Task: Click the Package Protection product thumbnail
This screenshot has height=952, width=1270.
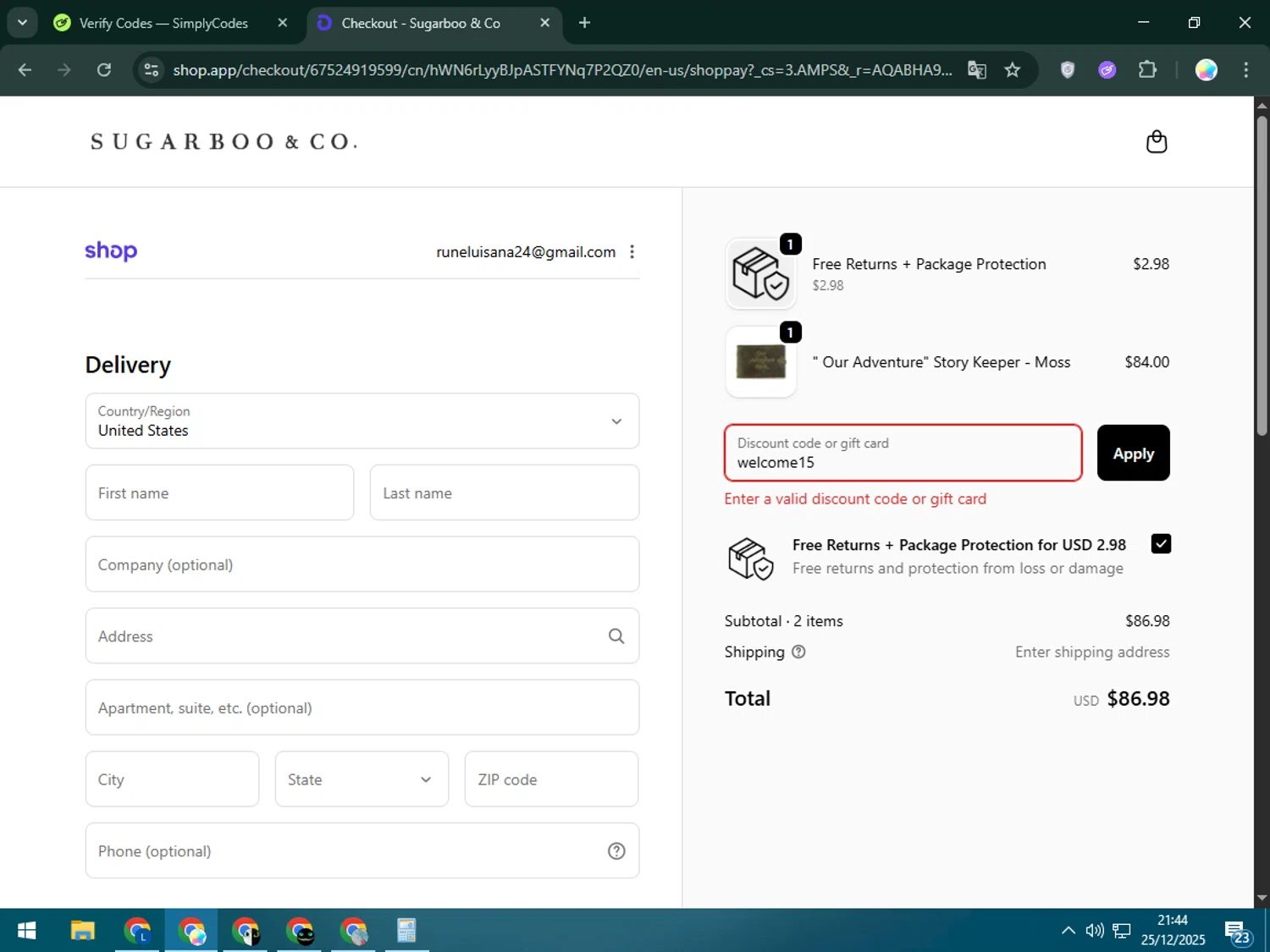Action: tap(760, 273)
